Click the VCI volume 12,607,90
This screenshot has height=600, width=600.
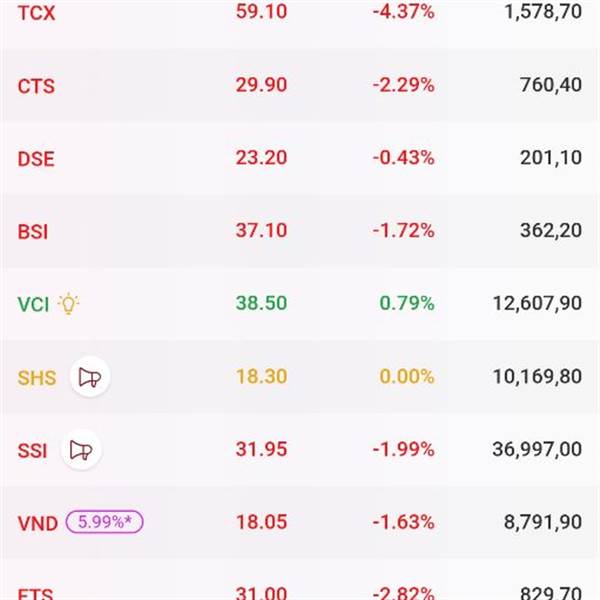537,303
